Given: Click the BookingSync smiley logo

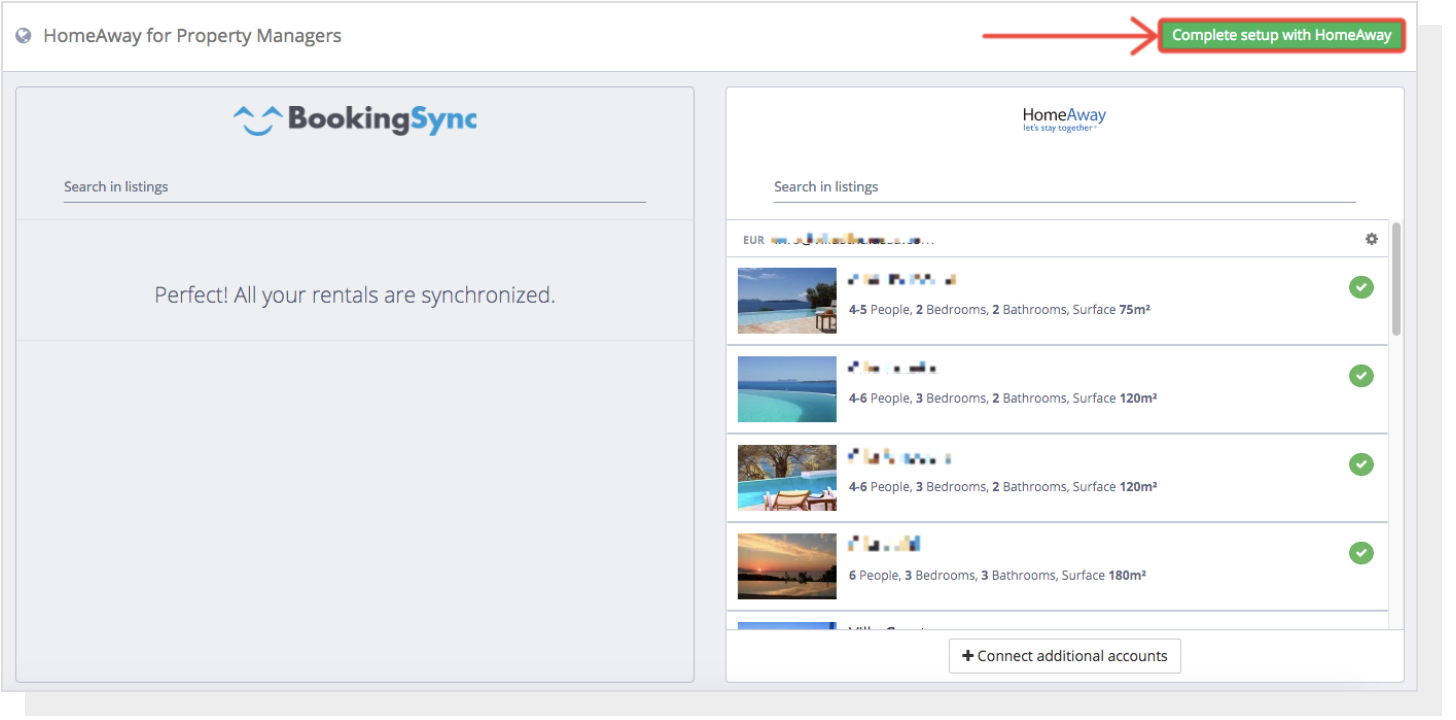Looking at the screenshot, I should point(255,118).
